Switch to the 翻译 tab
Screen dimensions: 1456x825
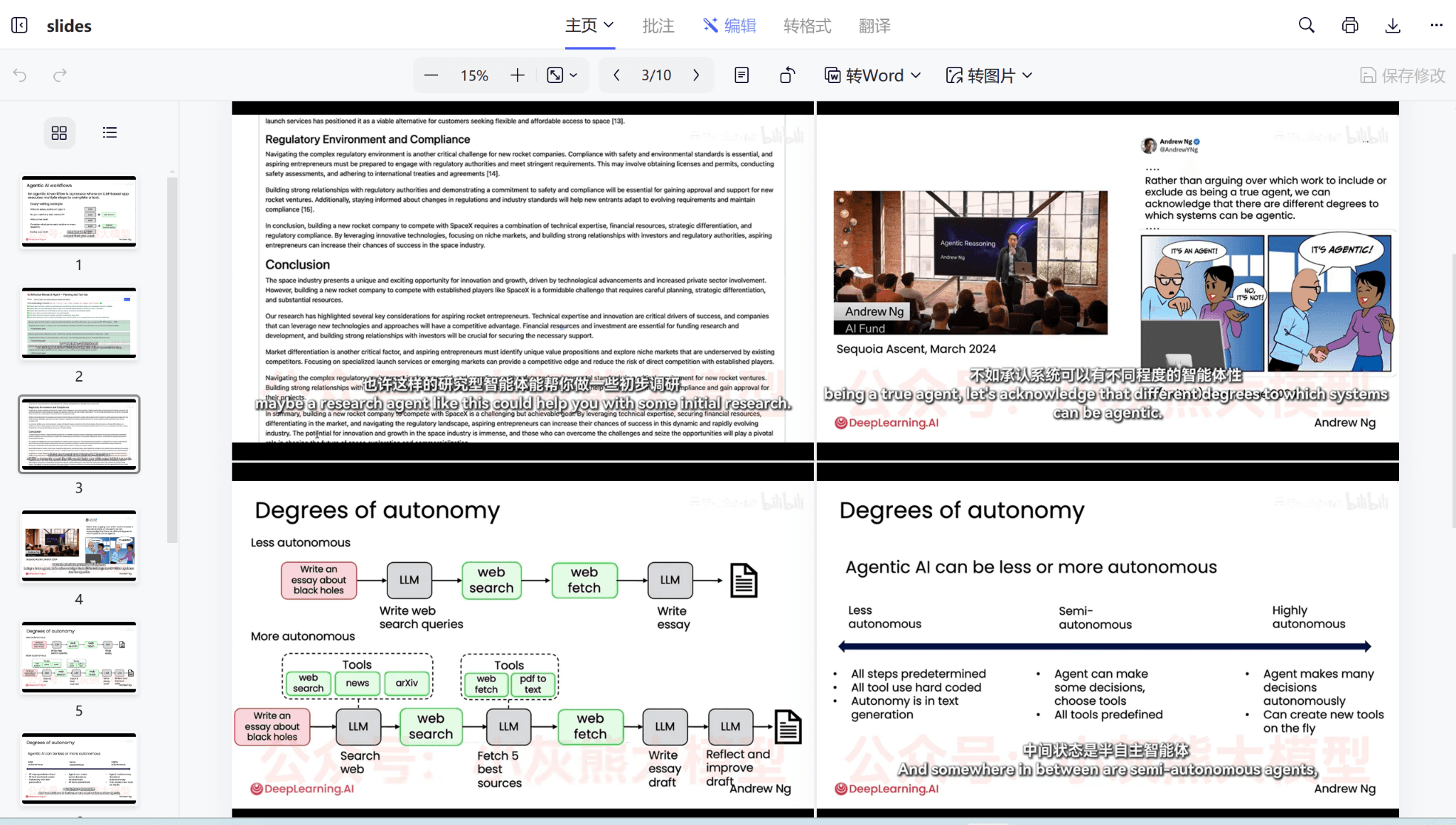tap(874, 26)
